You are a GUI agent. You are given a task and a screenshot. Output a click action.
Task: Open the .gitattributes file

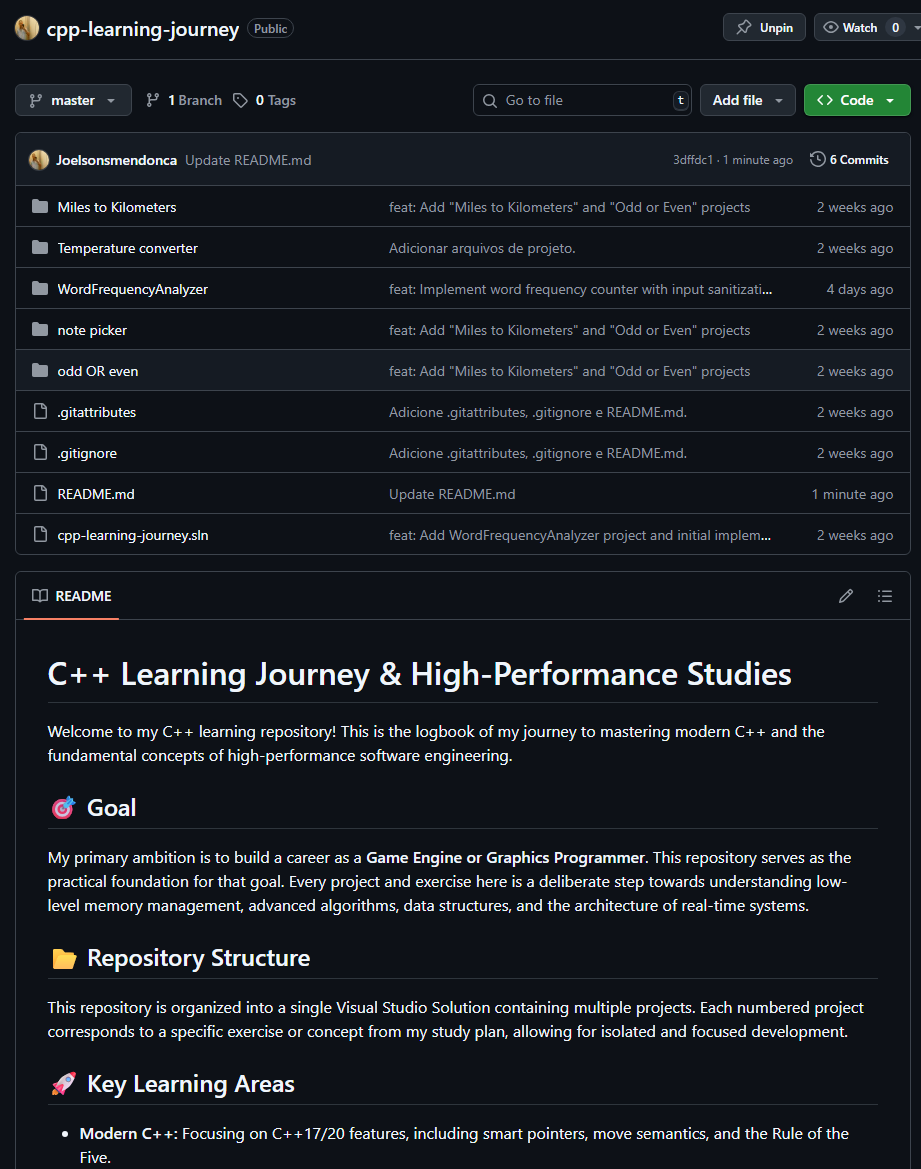pyautogui.click(x=97, y=412)
